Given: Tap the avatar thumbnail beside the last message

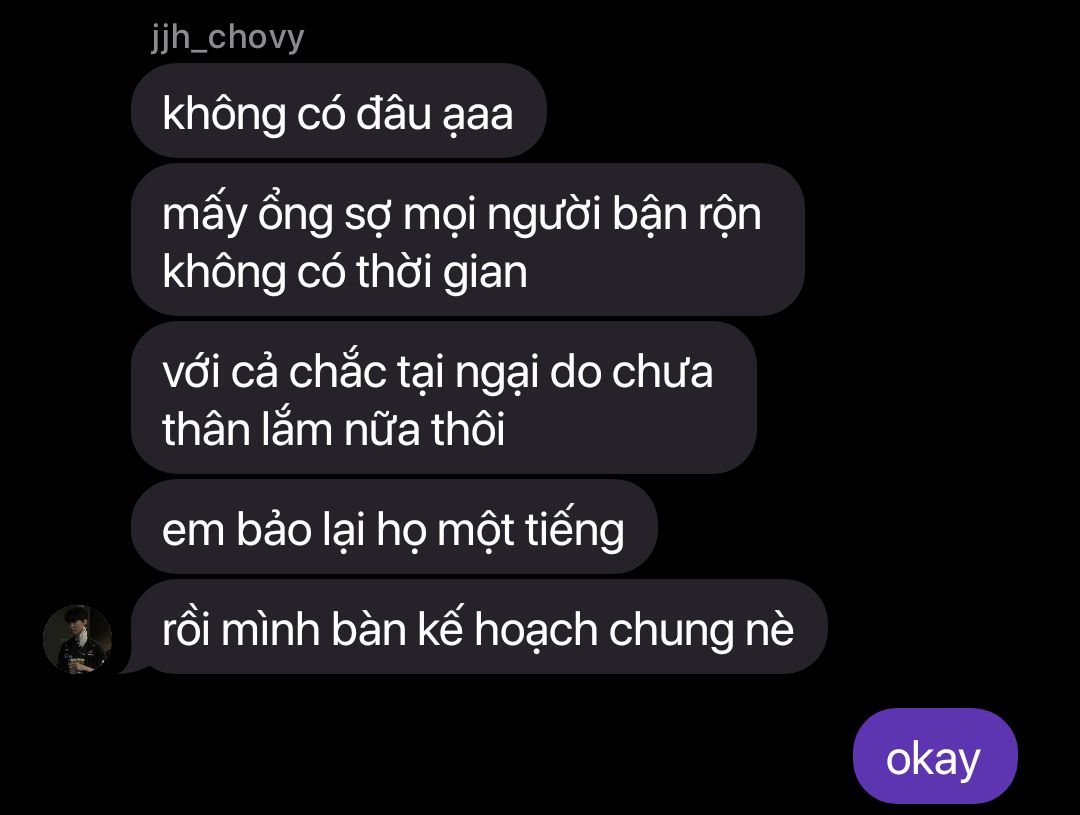Looking at the screenshot, I should (78, 639).
